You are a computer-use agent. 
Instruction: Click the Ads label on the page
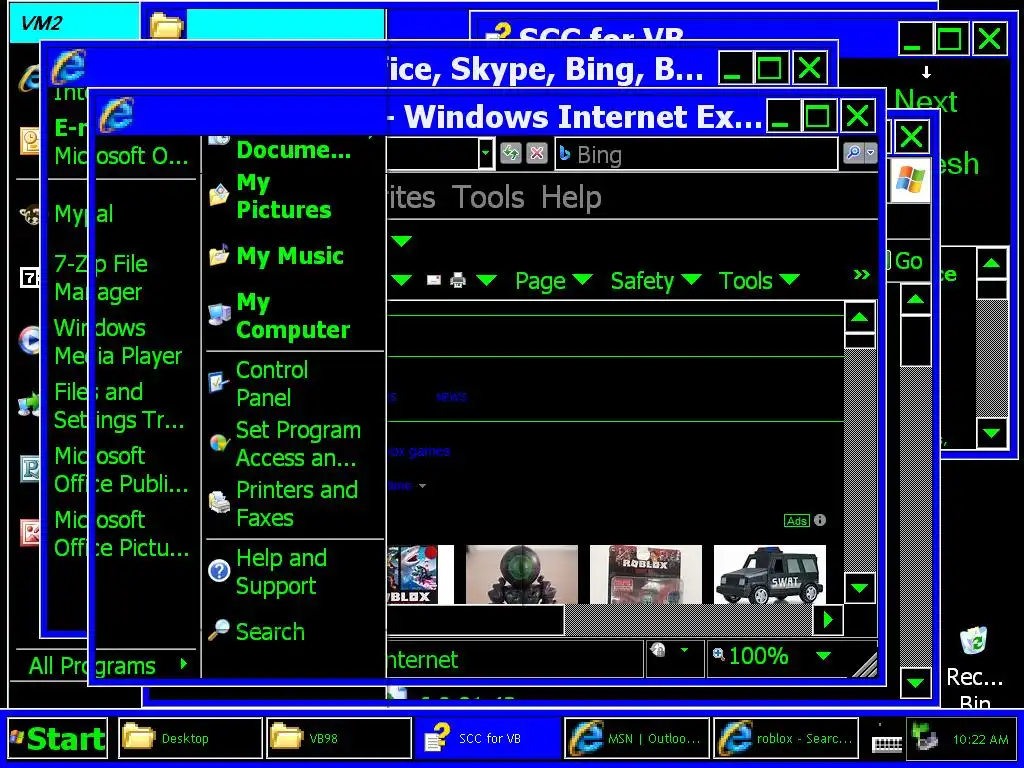[797, 520]
